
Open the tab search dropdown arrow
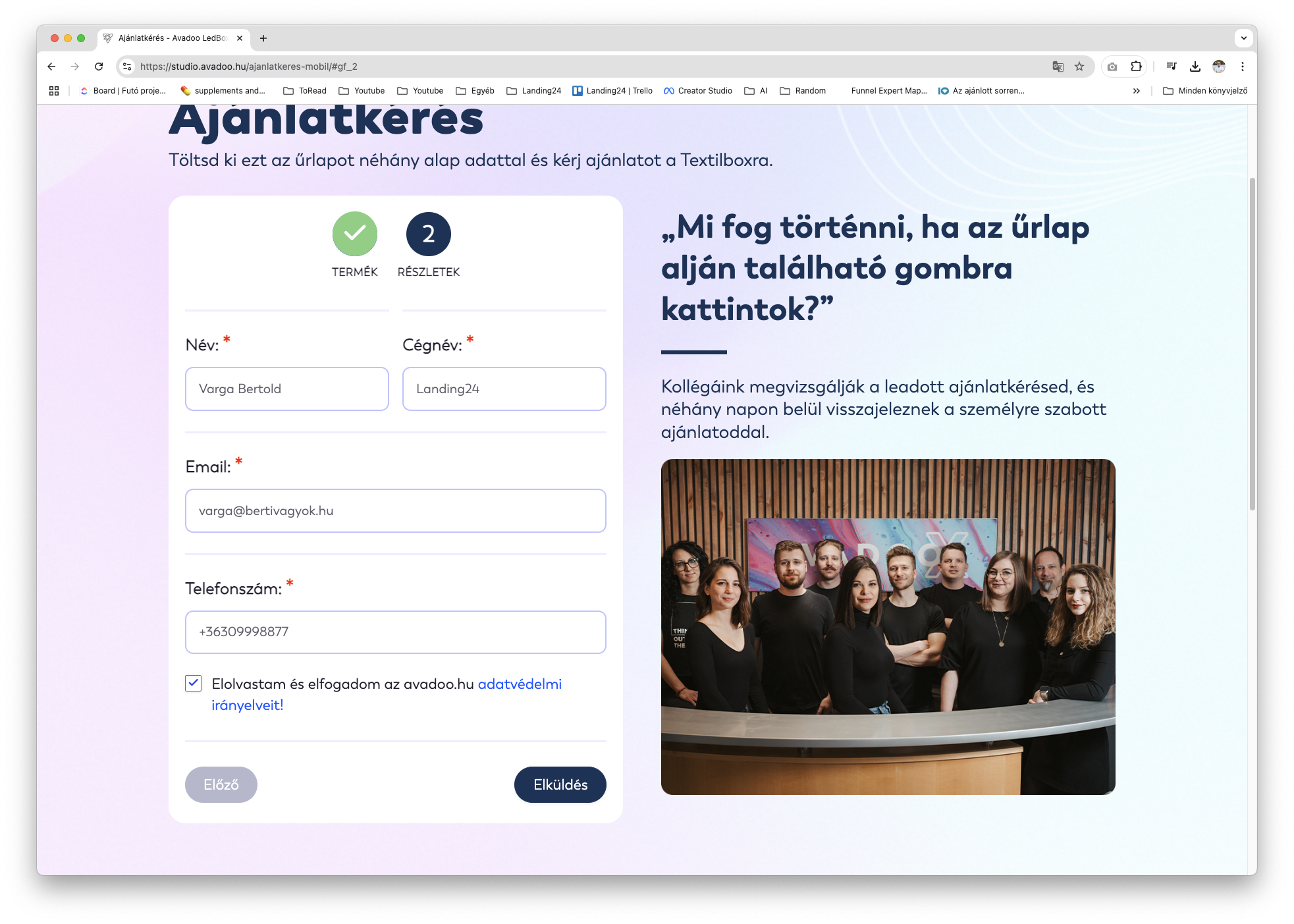(1242, 38)
